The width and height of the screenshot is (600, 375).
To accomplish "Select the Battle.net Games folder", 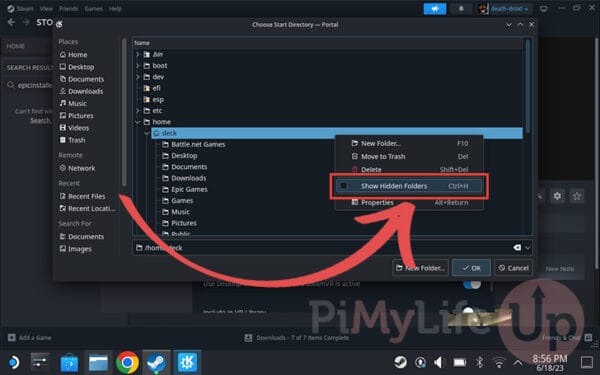I will (x=194, y=145).
